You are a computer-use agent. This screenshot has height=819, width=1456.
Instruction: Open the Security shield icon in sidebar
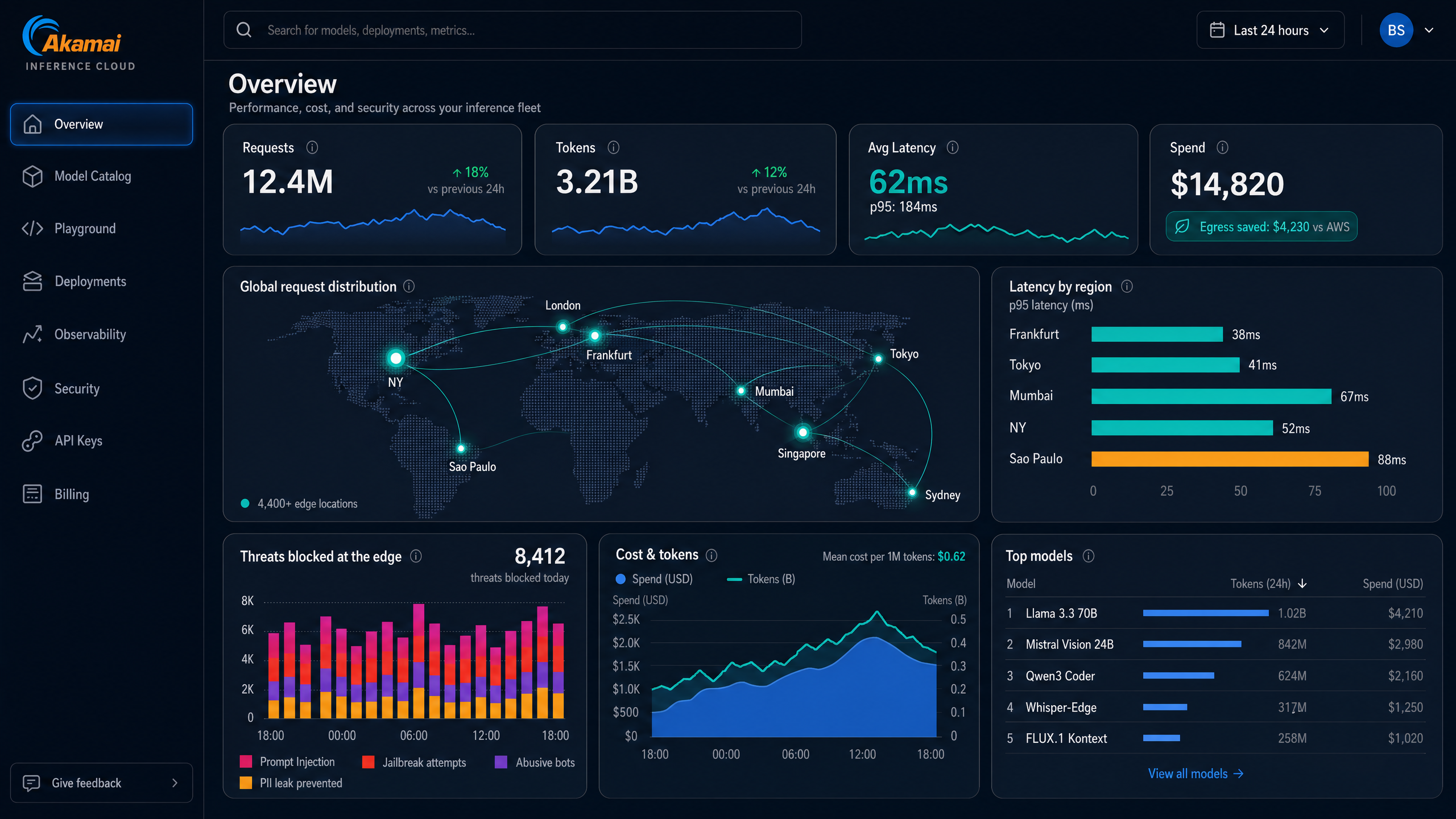(x=32, y=388)
